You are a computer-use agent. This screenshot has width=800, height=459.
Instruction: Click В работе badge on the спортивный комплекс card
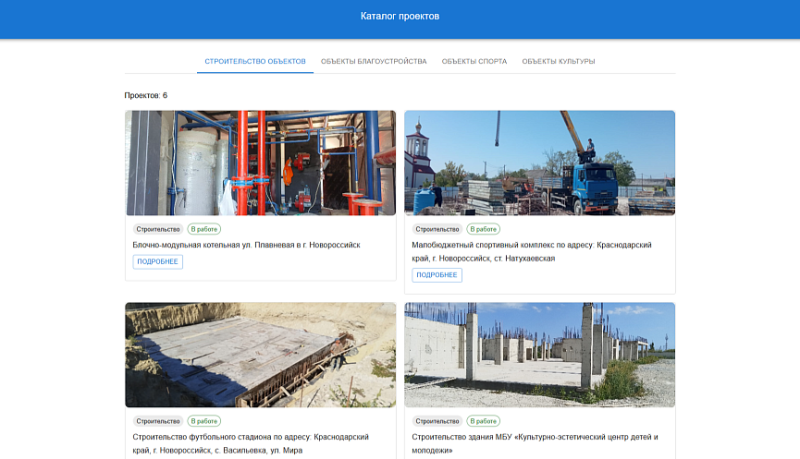tap(484, 229)
